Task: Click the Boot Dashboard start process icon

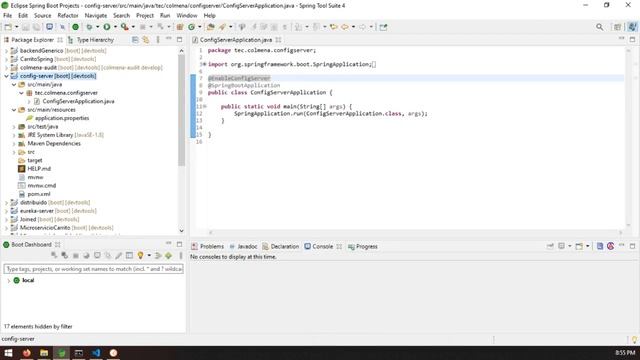Action: (54, 256)
